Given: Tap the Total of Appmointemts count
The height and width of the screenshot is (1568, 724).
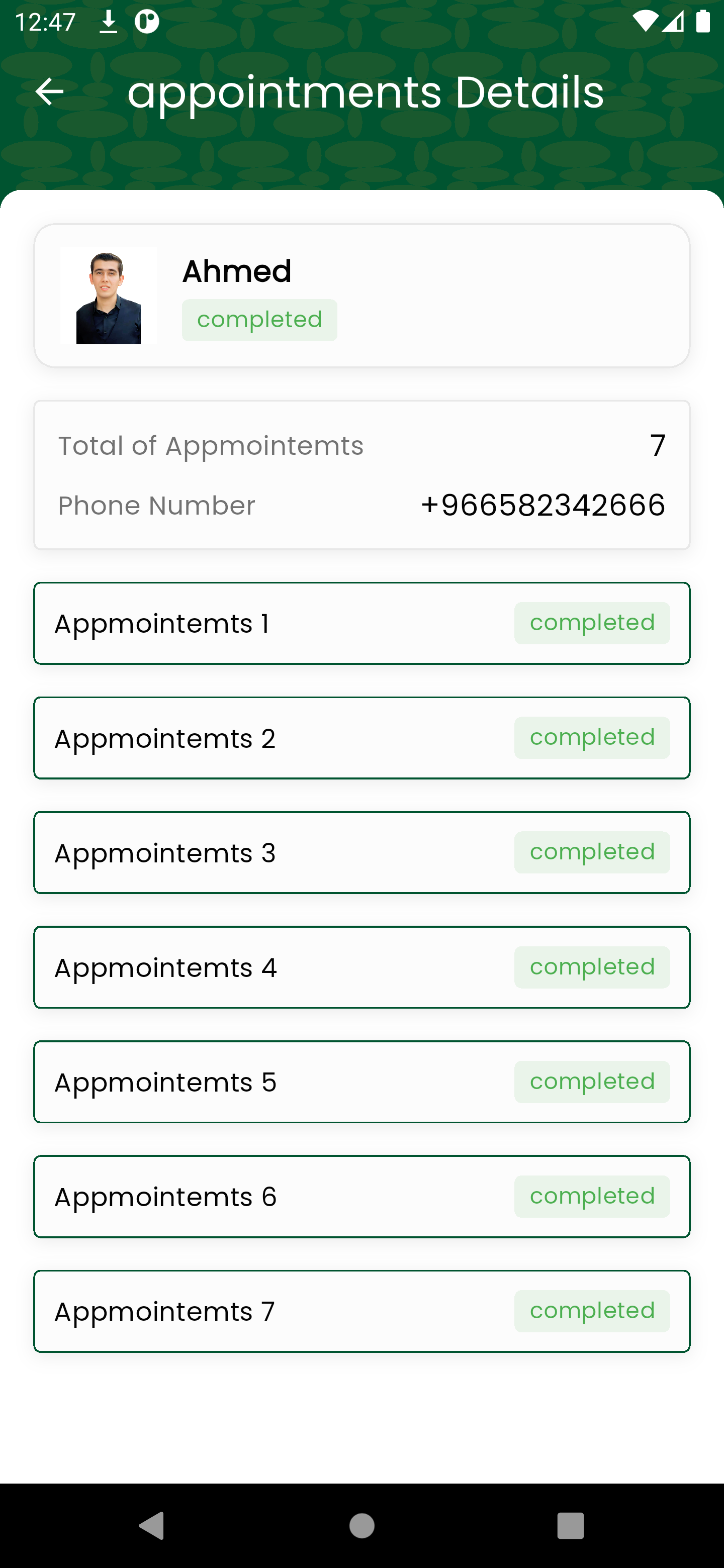Looking at the screenshot, I should coord(657,446).
